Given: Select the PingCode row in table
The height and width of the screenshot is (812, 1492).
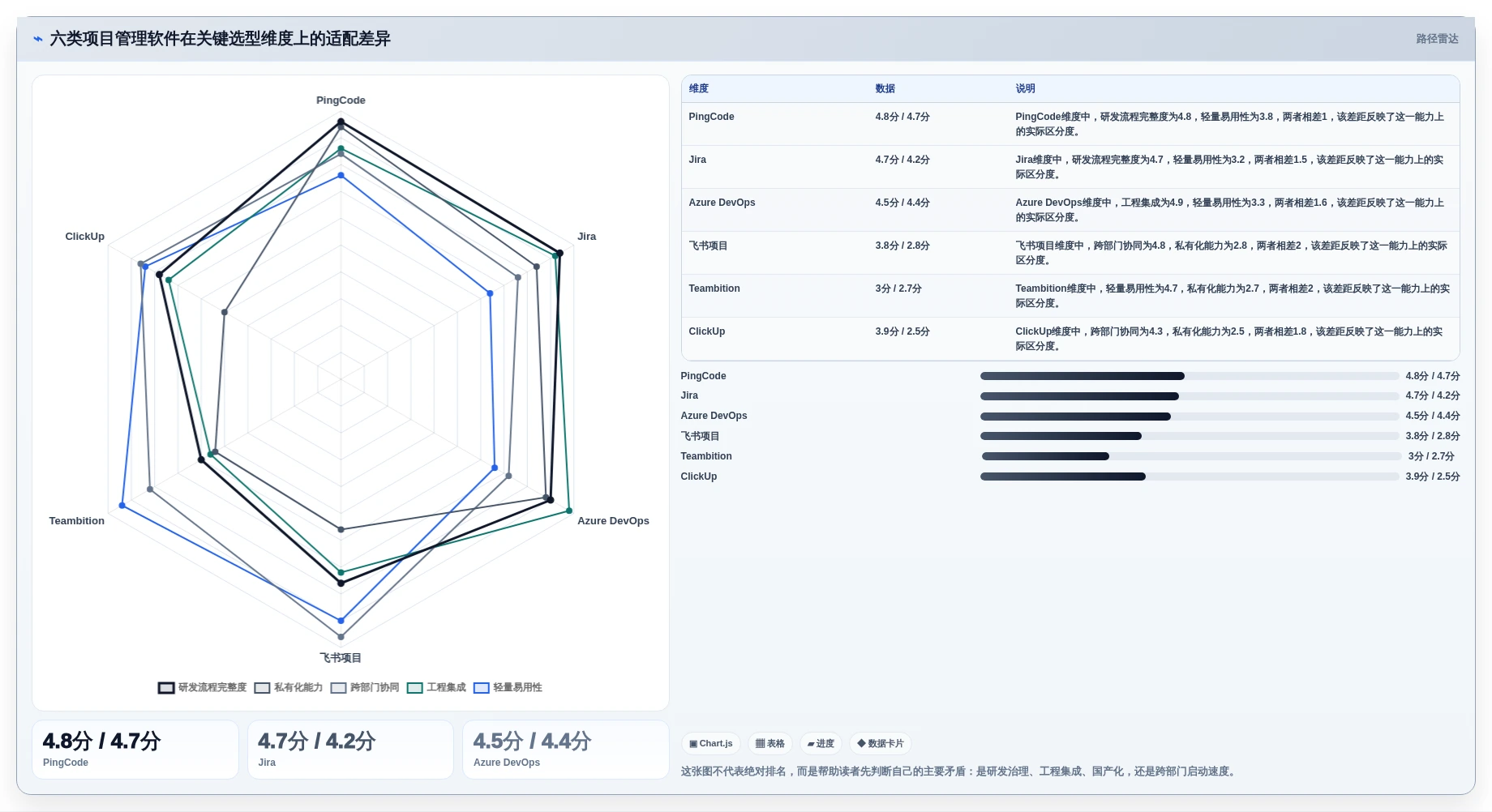Looking at the screenshot, I should pos(1070,124).
